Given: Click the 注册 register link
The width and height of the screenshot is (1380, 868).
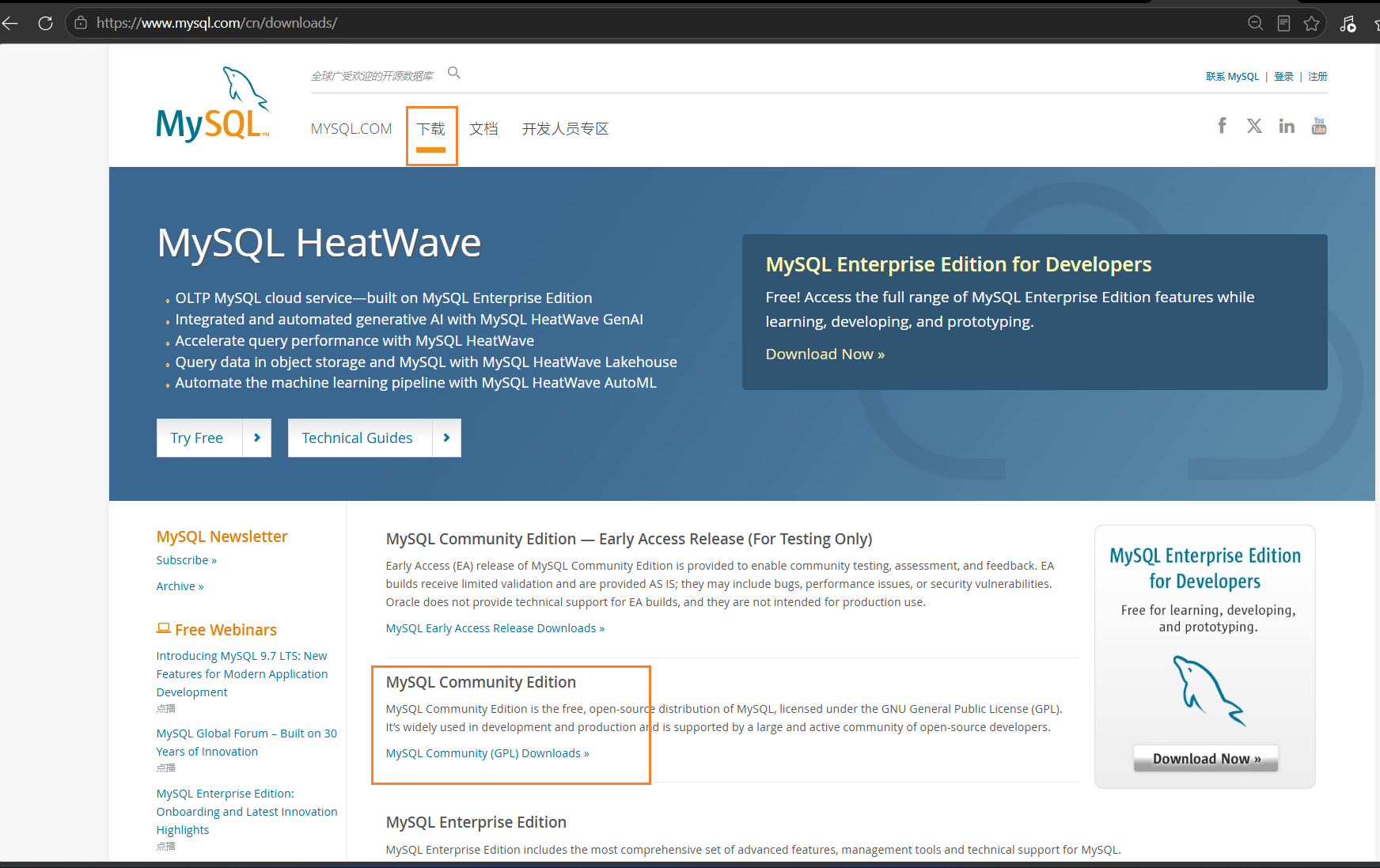Looking at the screenshot, I should [1317, 77].
